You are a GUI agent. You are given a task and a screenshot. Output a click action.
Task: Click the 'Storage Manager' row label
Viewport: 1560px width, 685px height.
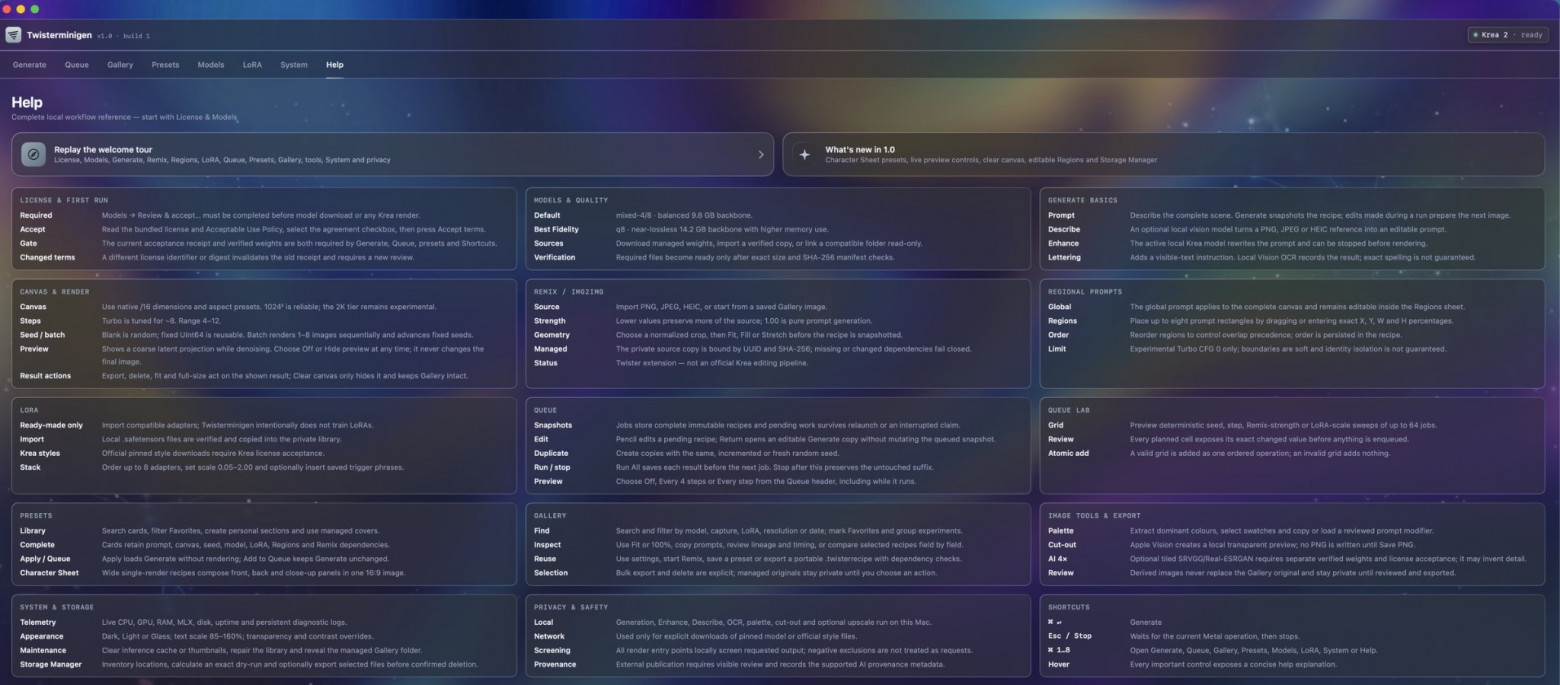coord(51,664)
